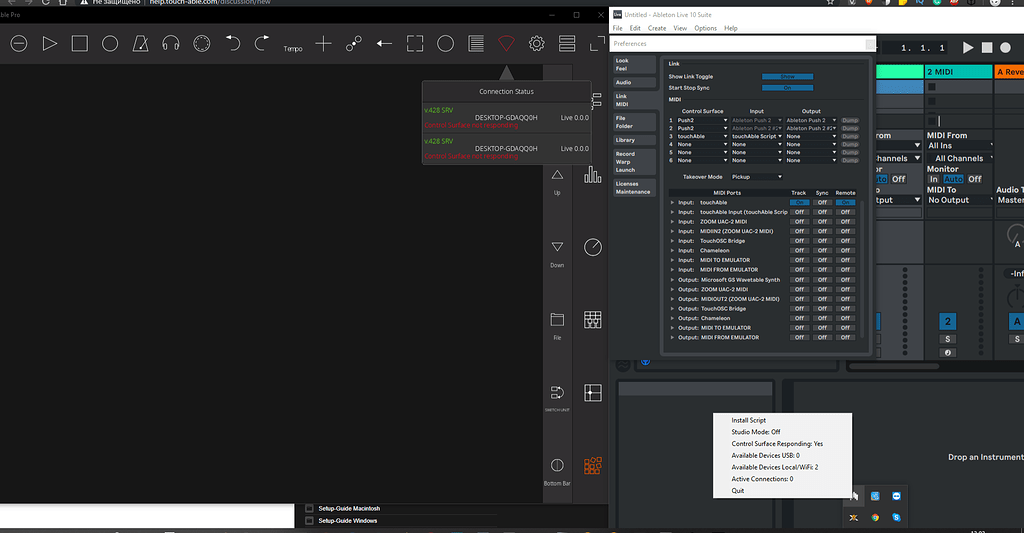Viewport: 1024px width, 533px height.
Task: Click the record circle next to stop
Action: [x=110, y=44]
